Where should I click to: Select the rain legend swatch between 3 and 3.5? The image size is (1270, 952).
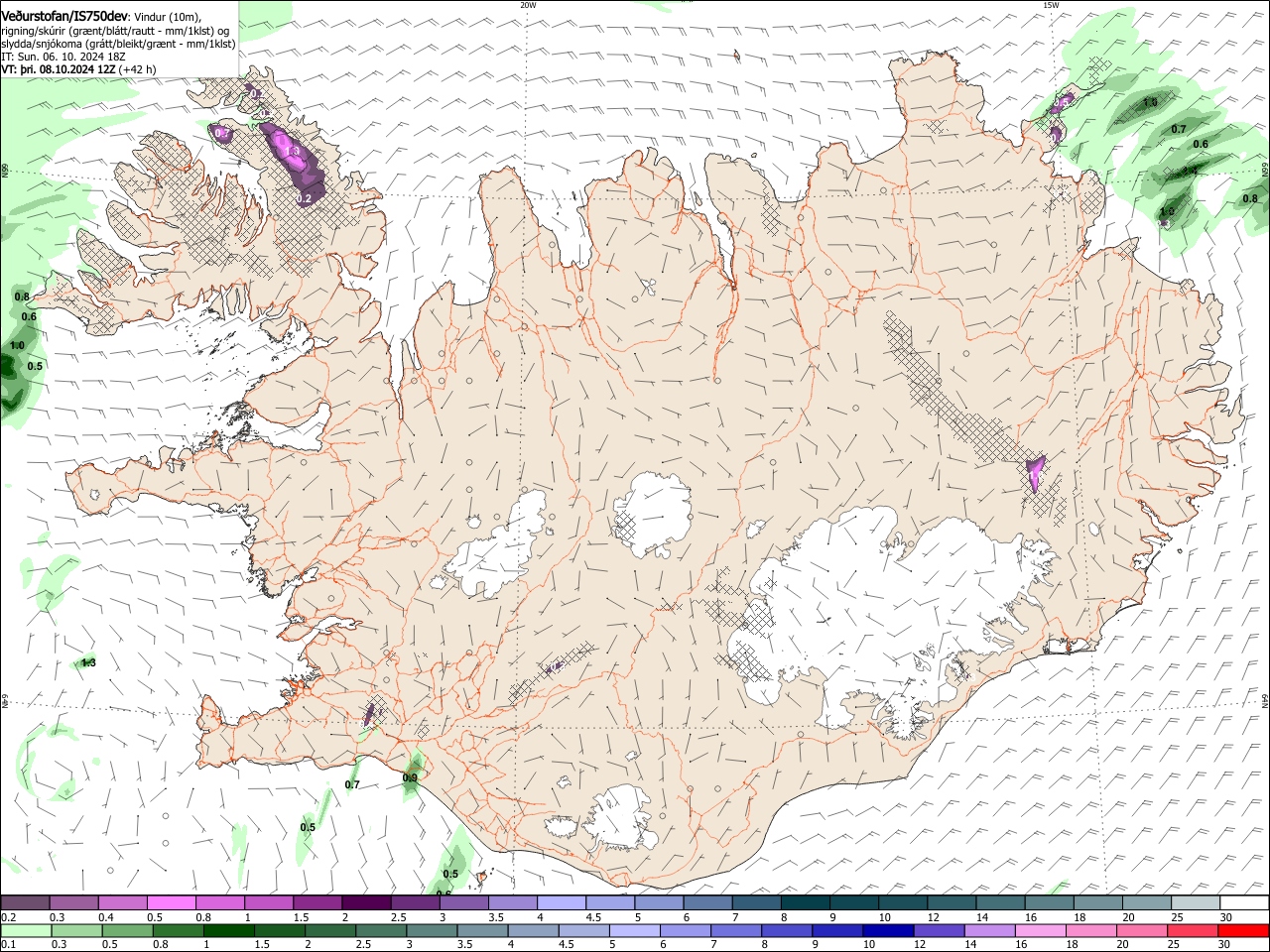coord(432,930)
